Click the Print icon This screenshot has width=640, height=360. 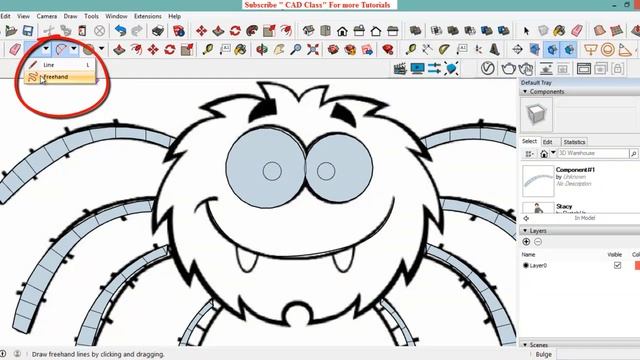click(x=158, y=31)
